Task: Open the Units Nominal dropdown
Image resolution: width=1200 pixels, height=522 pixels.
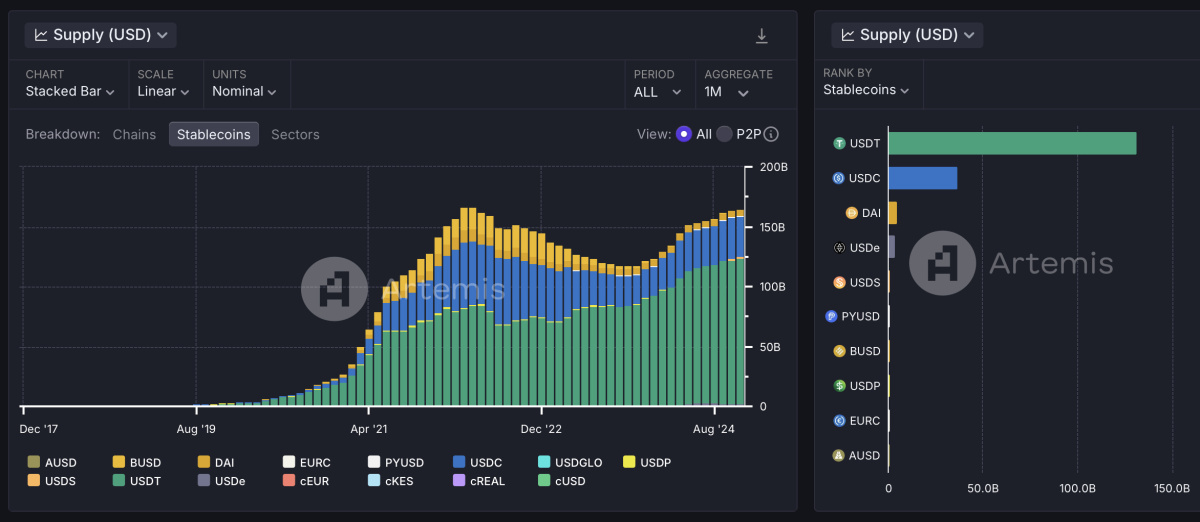Action: [x=245, y=91]
